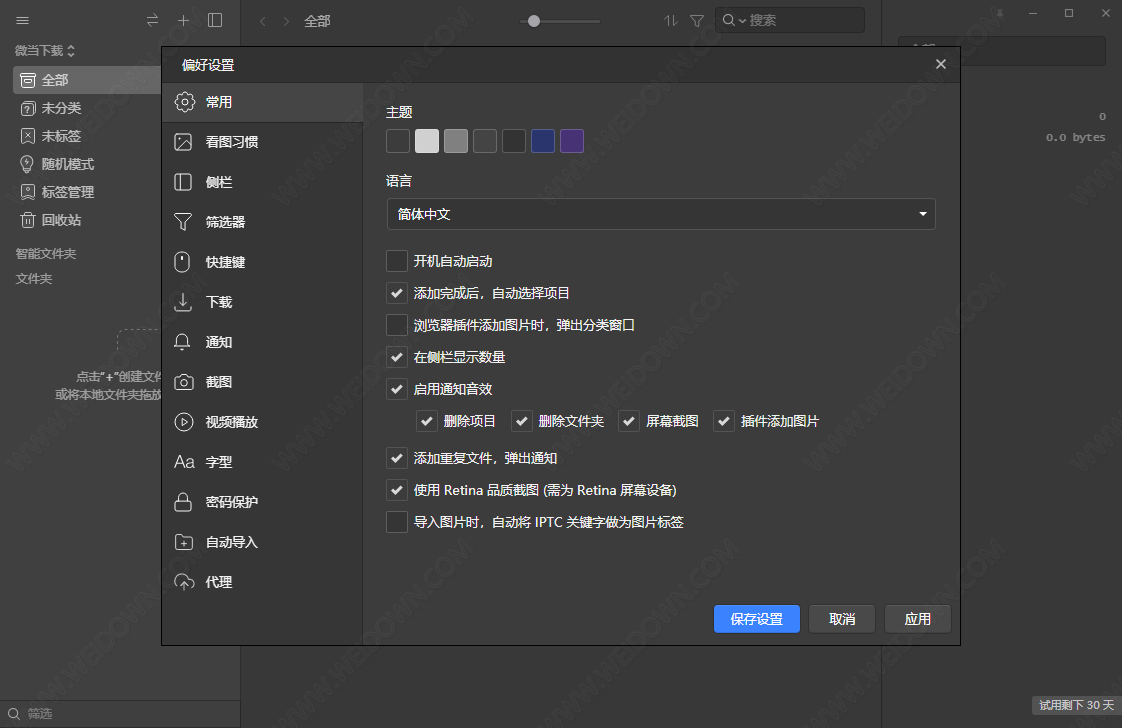1122x728 pixels.
Task: Click the 筛选 filter field at sidebar bottom
Action: pos(120,714)
